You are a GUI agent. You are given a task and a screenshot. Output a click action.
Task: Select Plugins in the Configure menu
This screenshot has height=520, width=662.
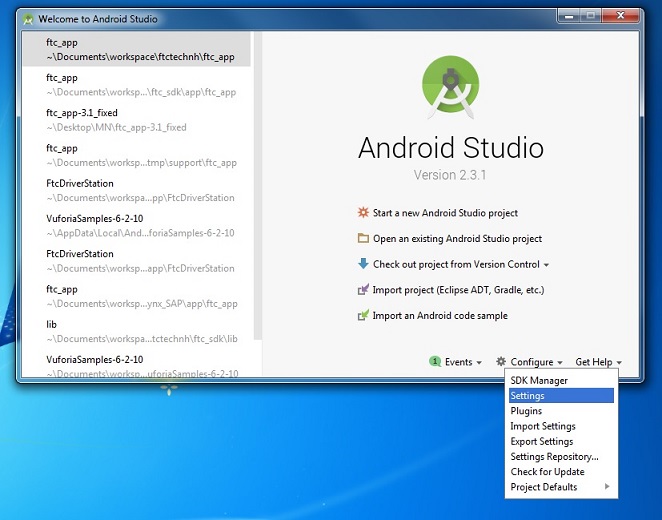tap(526, 411)
